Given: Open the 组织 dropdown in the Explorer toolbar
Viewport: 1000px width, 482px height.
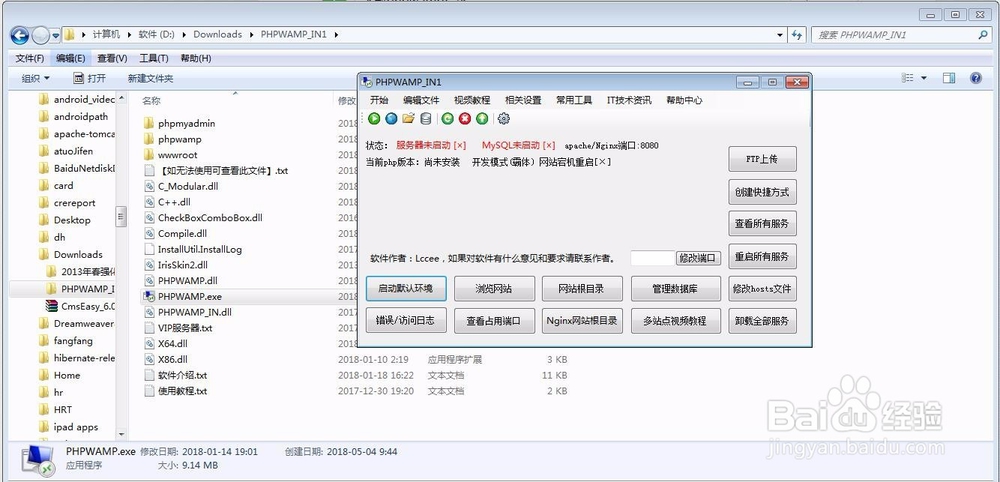Looking at the screenshot, I should coord(36,78).
